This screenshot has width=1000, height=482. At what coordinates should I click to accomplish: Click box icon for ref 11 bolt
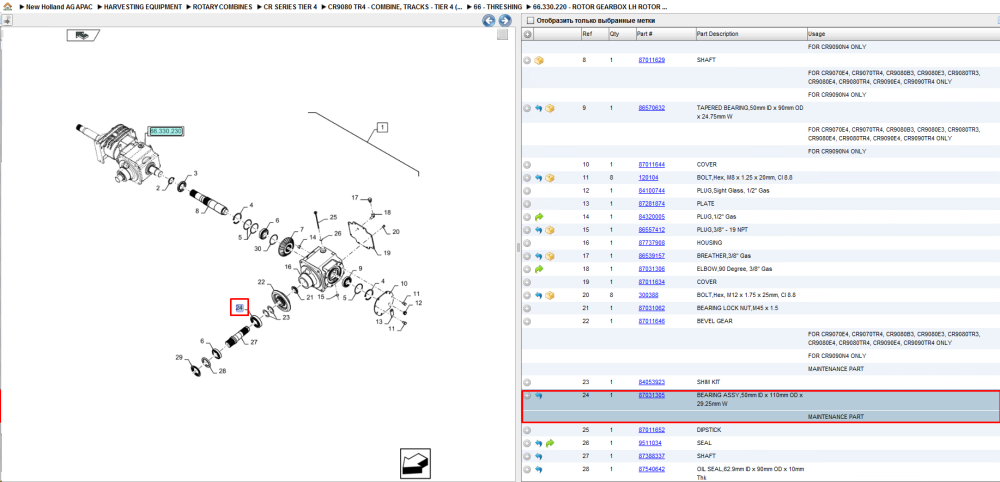point(550,178)
